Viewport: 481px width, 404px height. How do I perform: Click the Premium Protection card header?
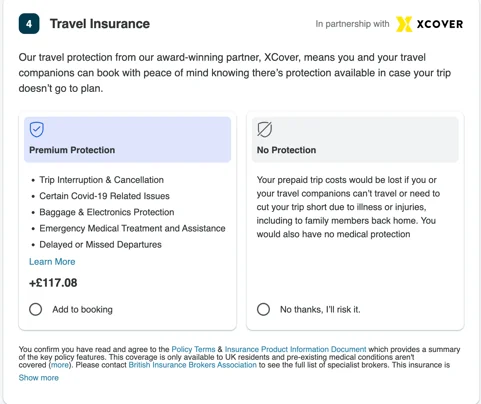click(x=127, y=139)
